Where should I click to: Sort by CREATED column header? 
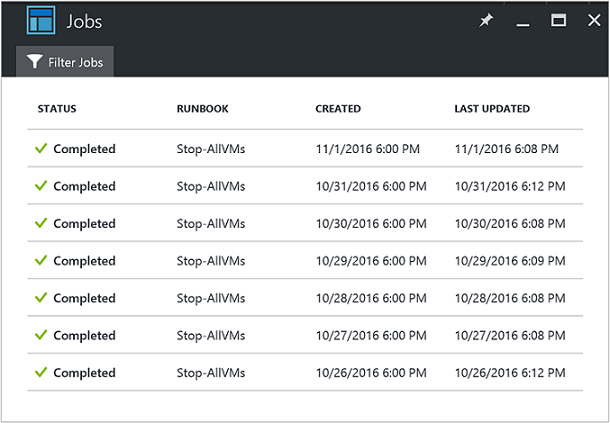[x=338, y=109]
